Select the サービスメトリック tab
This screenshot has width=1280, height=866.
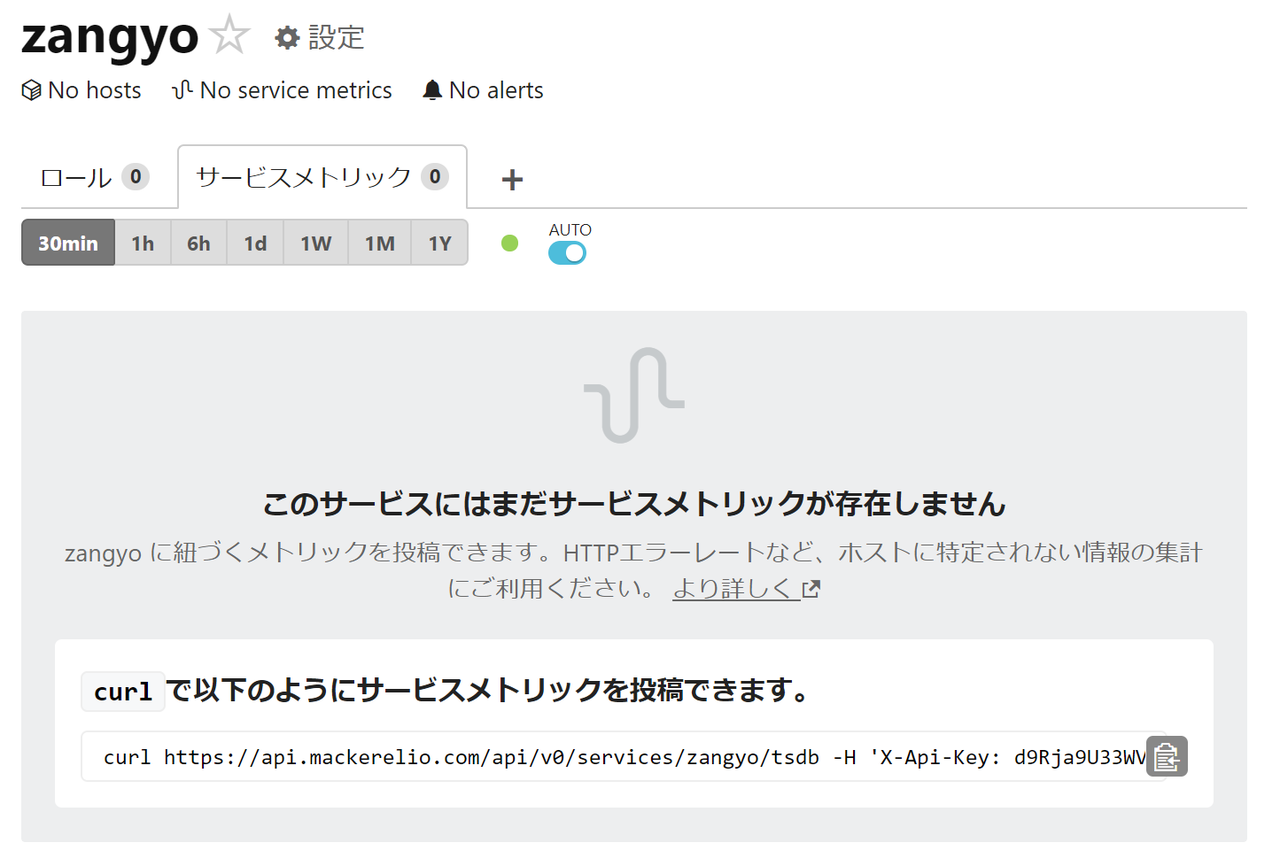pos(322,177)
